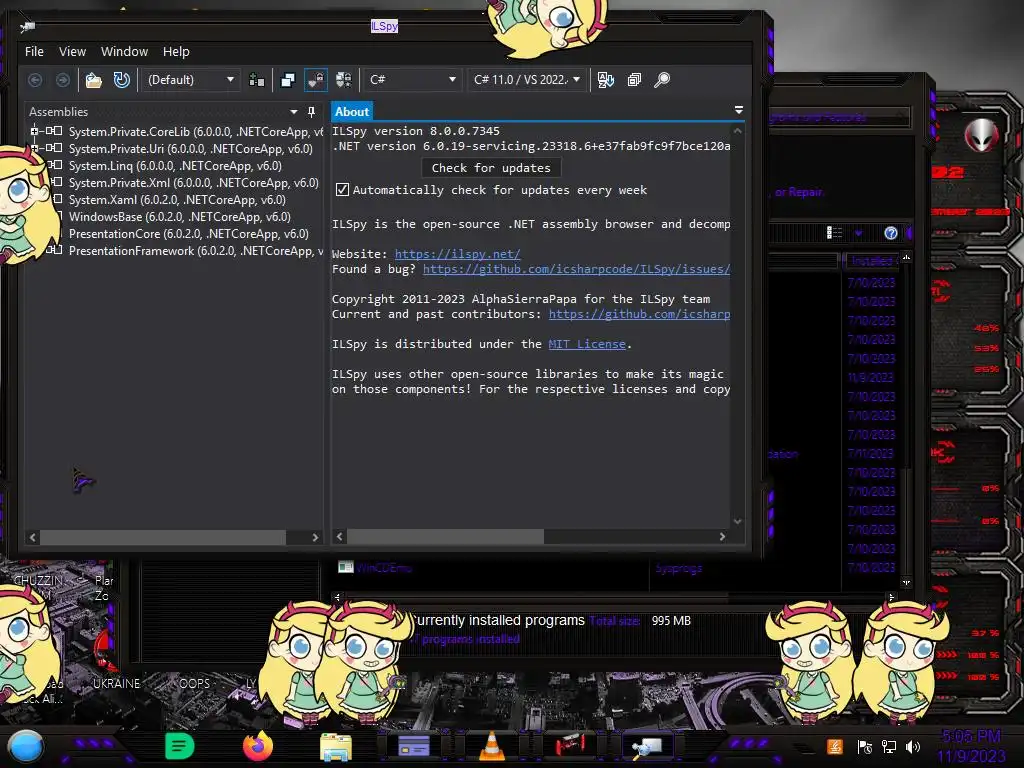This screenshot has width=1024, height=768.
Task: Select WindowsBase assembly
Action: [x=180, y=217]
